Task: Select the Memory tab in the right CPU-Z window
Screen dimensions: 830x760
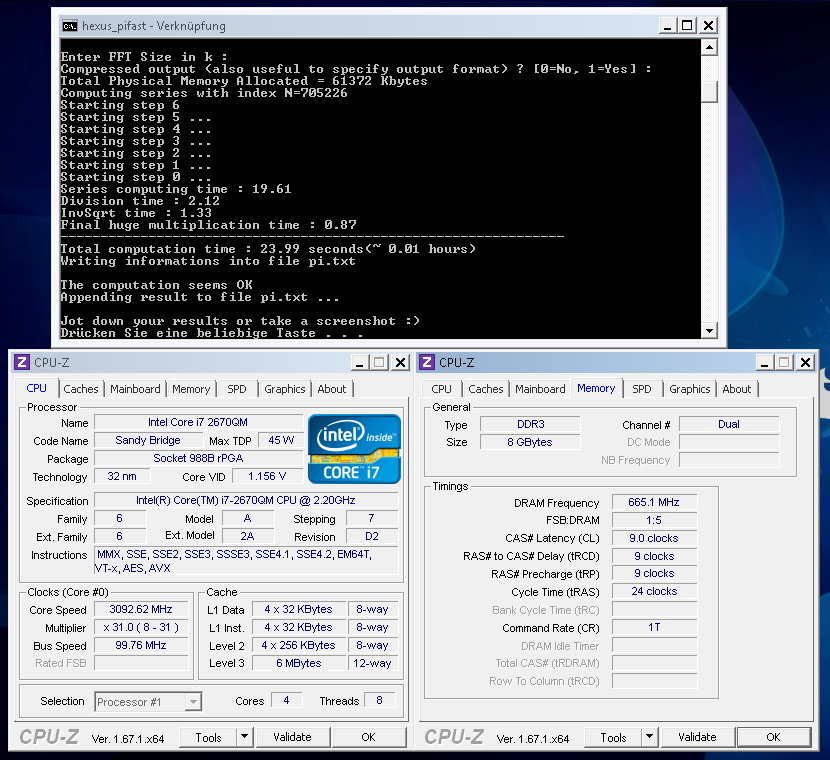Action: pyautogui.click(x=597, y=388)
